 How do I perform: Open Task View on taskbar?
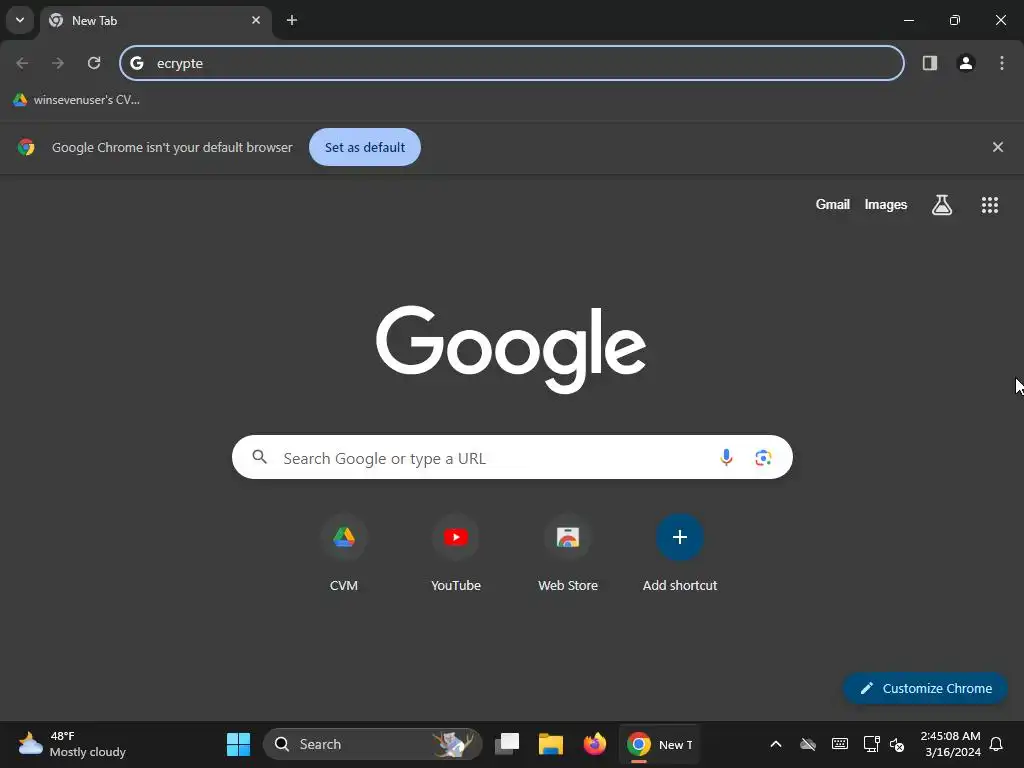(507, 744)
